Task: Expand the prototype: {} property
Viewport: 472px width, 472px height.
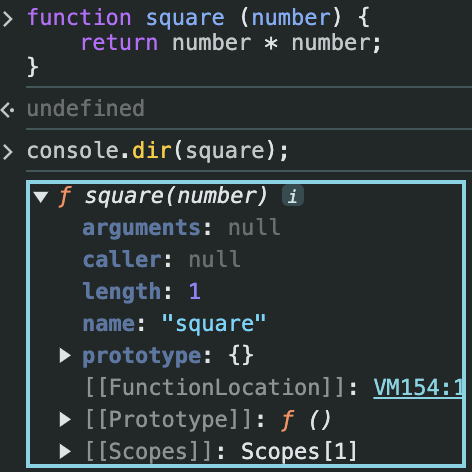Action: (x=65, y=356)
